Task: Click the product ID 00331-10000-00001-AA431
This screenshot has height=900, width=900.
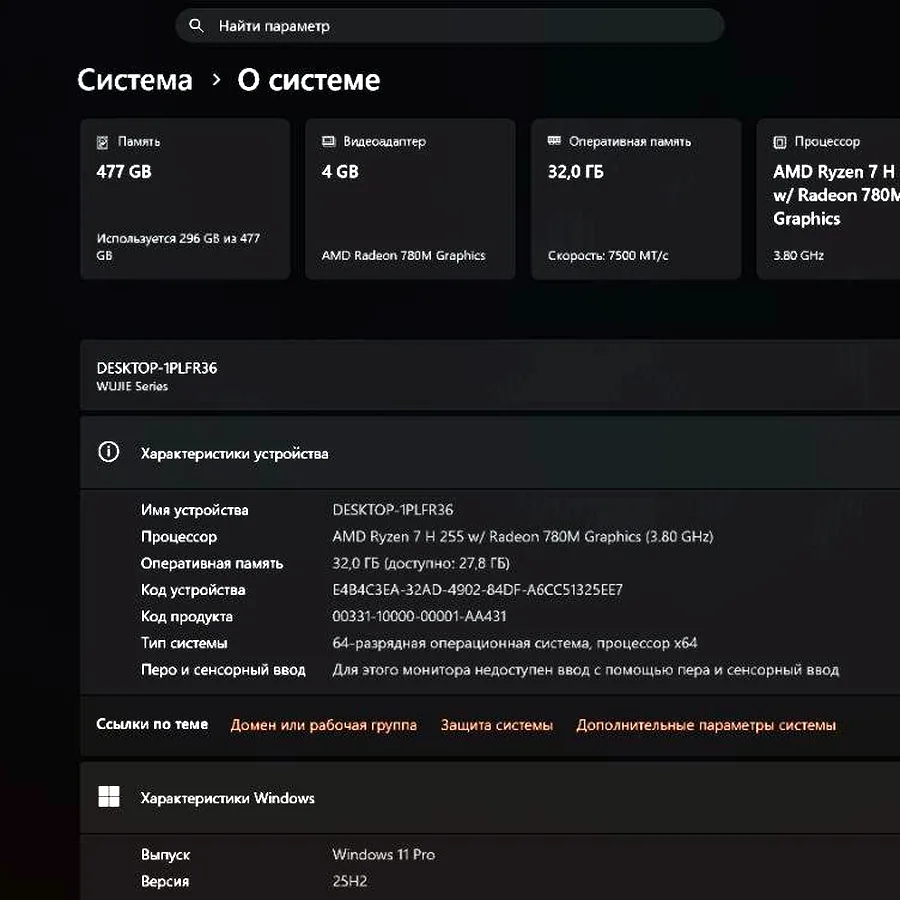Action: coord(420,616)
